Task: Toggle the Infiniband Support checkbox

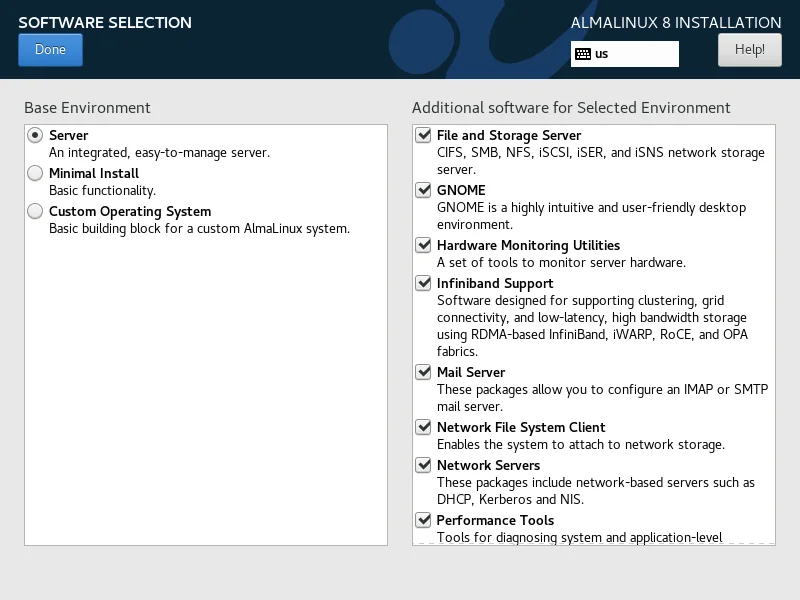Action: 423,283
